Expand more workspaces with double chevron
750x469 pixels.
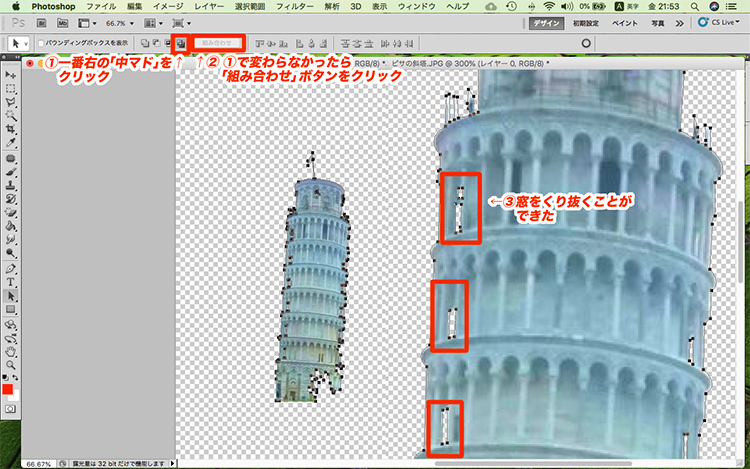679,23
